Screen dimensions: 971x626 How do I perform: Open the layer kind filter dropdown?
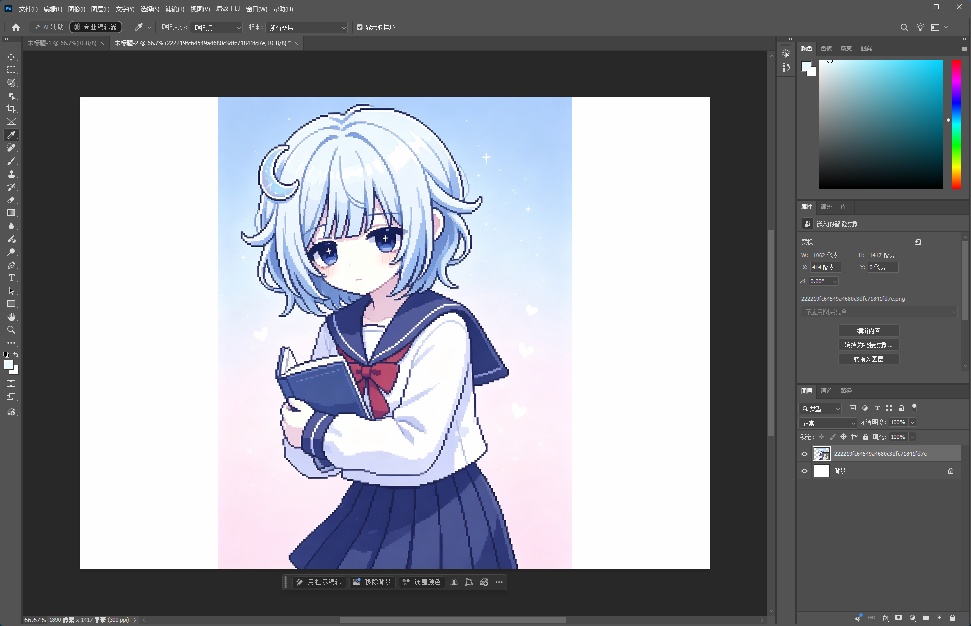[821, 408]
